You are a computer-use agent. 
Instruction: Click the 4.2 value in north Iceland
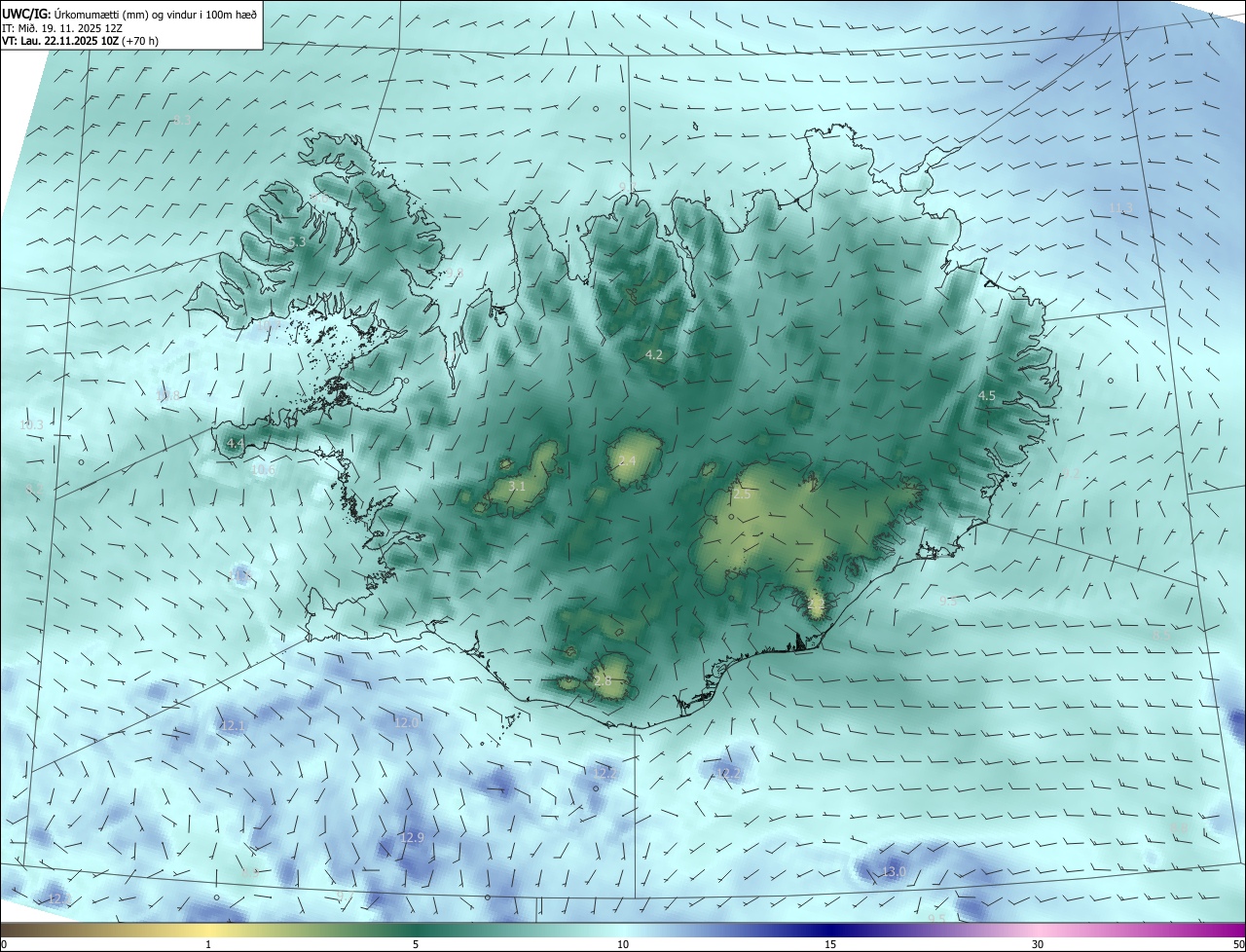(654, 355)
